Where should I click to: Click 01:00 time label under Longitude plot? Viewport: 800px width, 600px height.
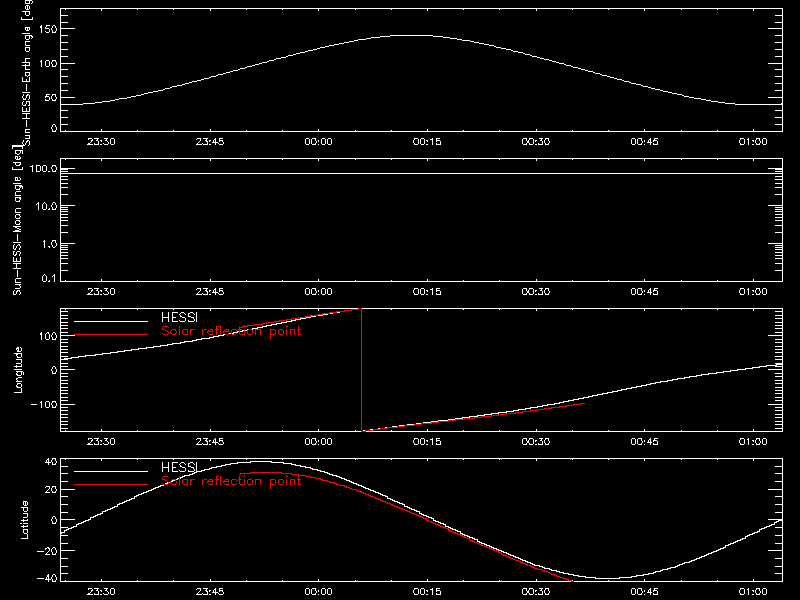[x=753, y=442]
